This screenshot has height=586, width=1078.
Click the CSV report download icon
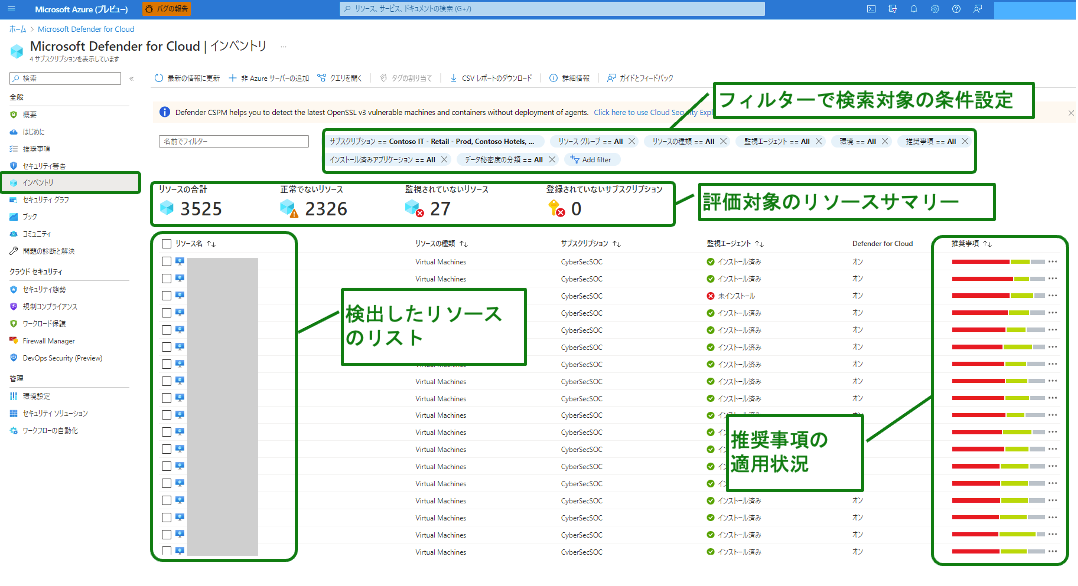tap(454, 78)
